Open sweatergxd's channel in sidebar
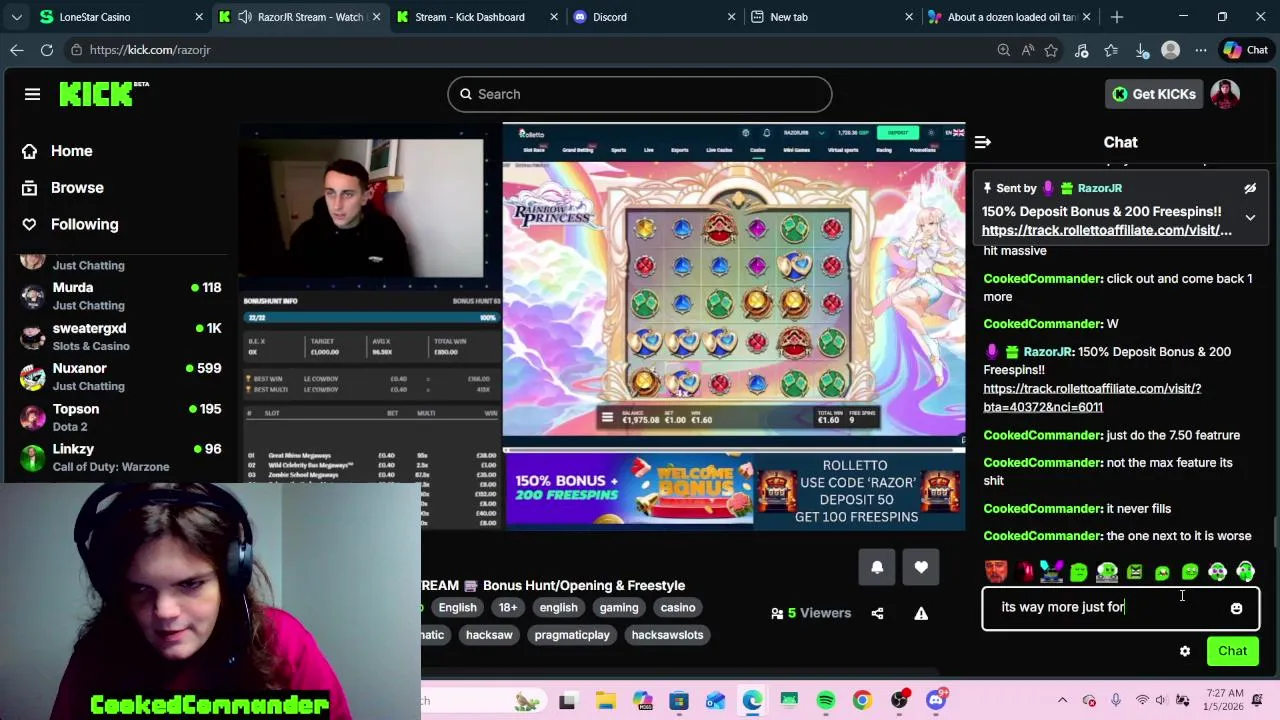1280x720 pixels. coord(122,336)
